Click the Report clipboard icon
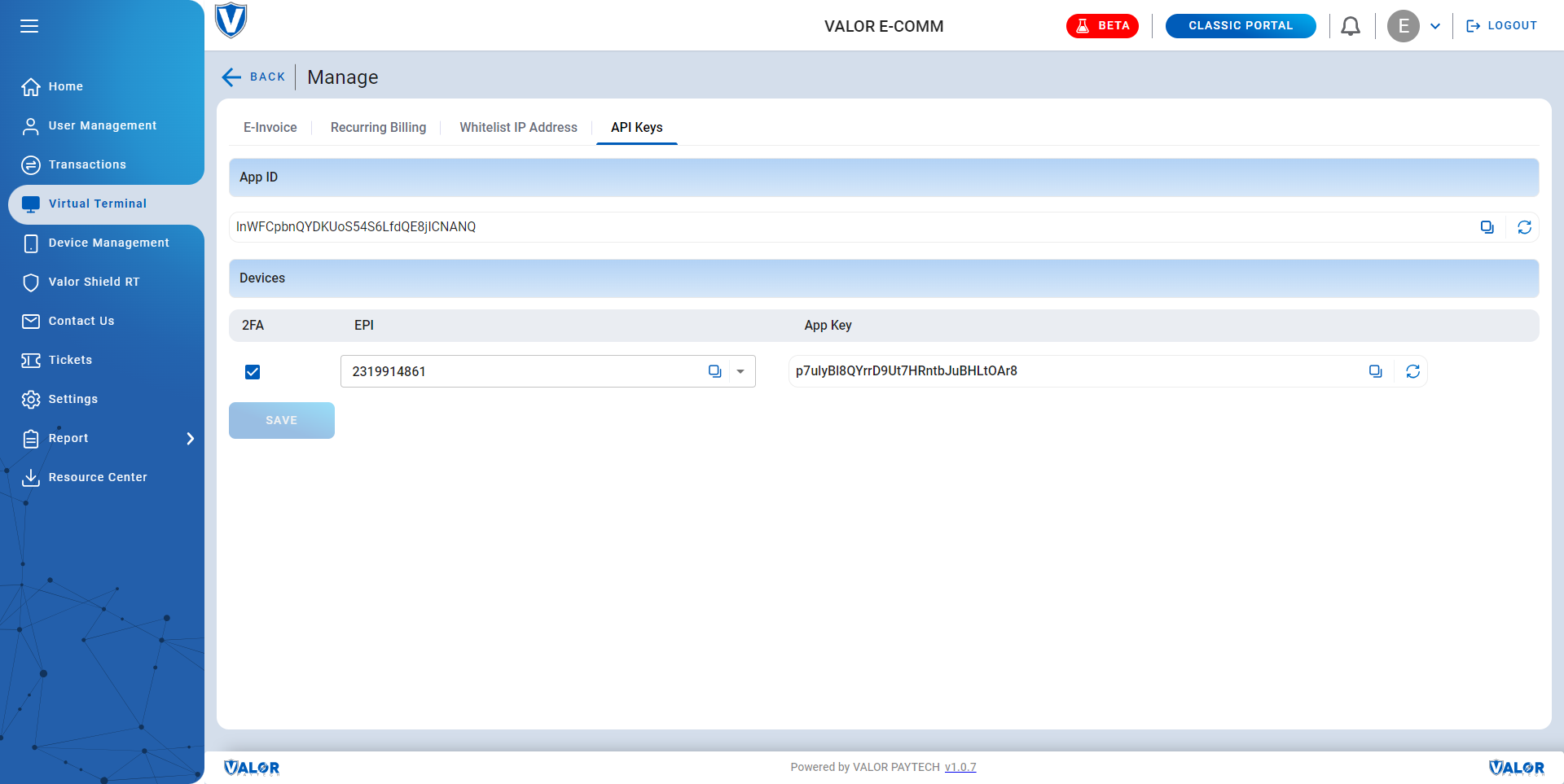Image resolution: width=1564 pixels, height=784 pixels. (31, 438)
